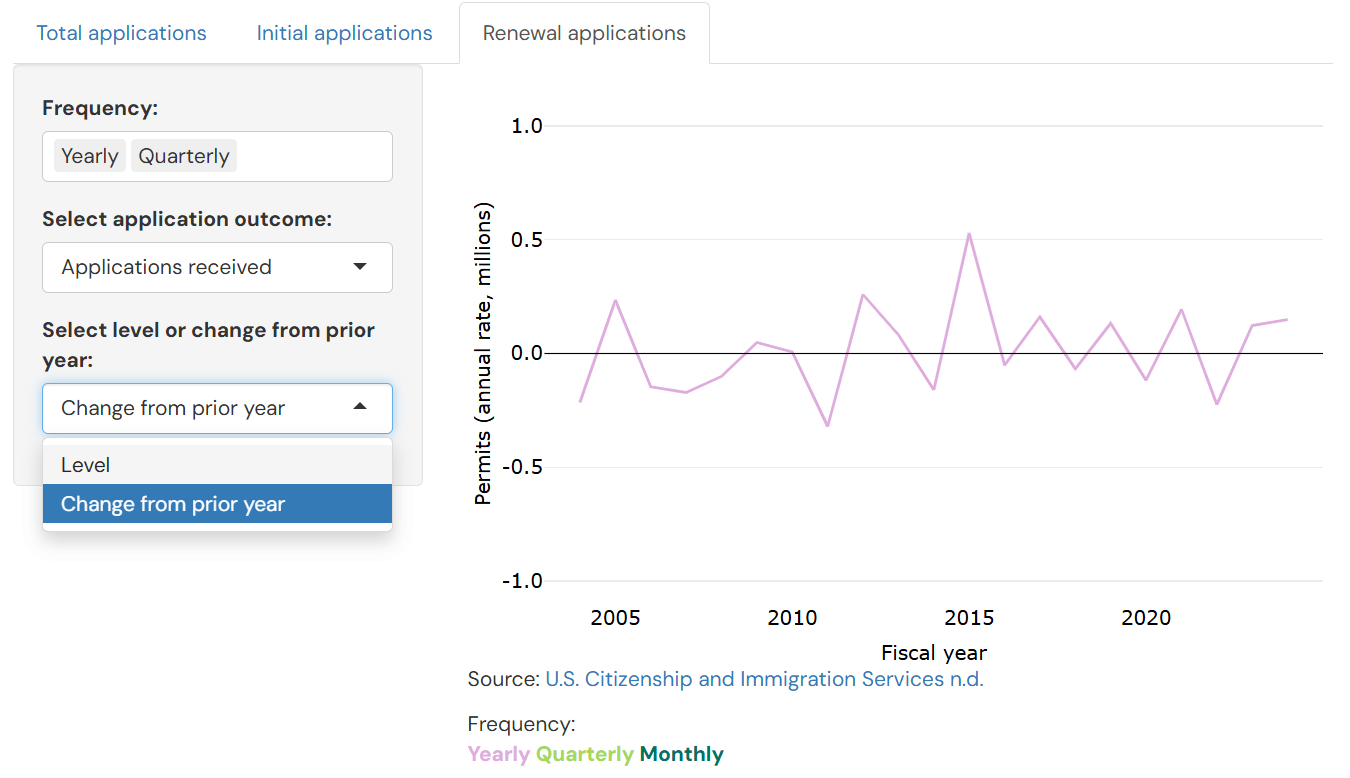
Task: Click the up caret on the open dropdown
Action: tap(360, 408)
